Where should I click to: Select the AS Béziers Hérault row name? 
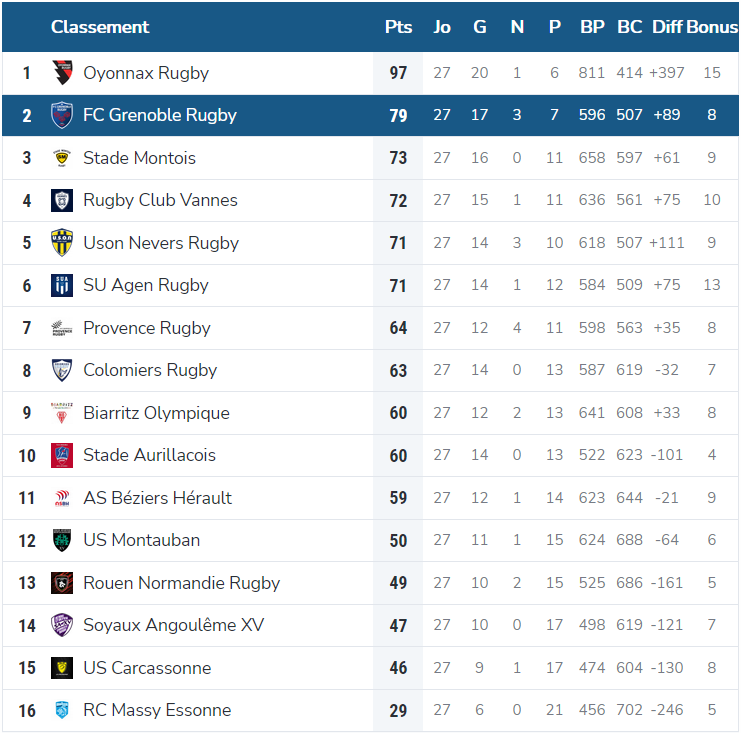(x=157, y=498)
